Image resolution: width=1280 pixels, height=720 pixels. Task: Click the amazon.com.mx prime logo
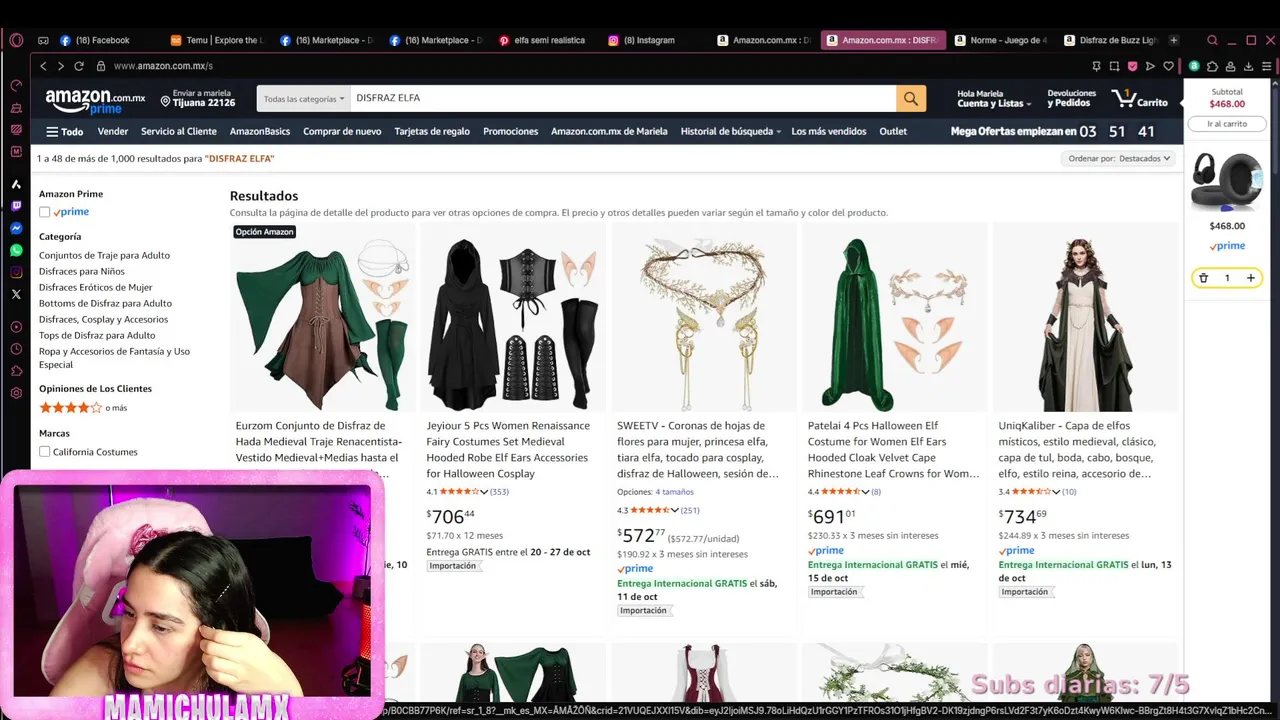click(95, 100)
